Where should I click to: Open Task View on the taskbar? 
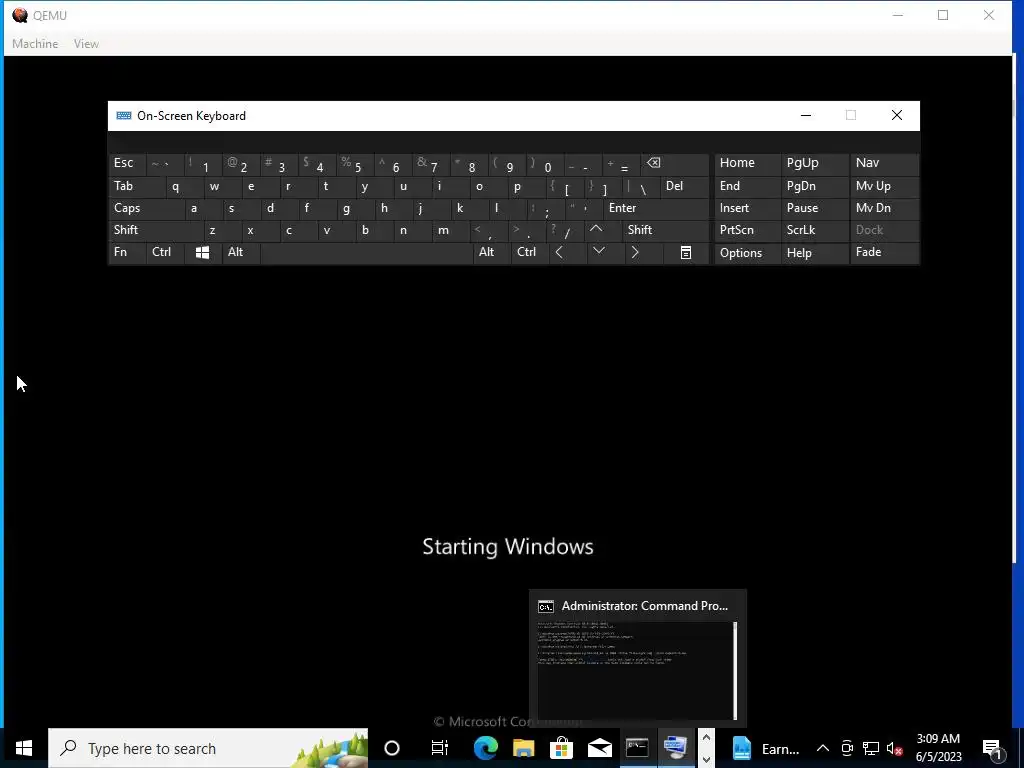(x=440, y=748)
